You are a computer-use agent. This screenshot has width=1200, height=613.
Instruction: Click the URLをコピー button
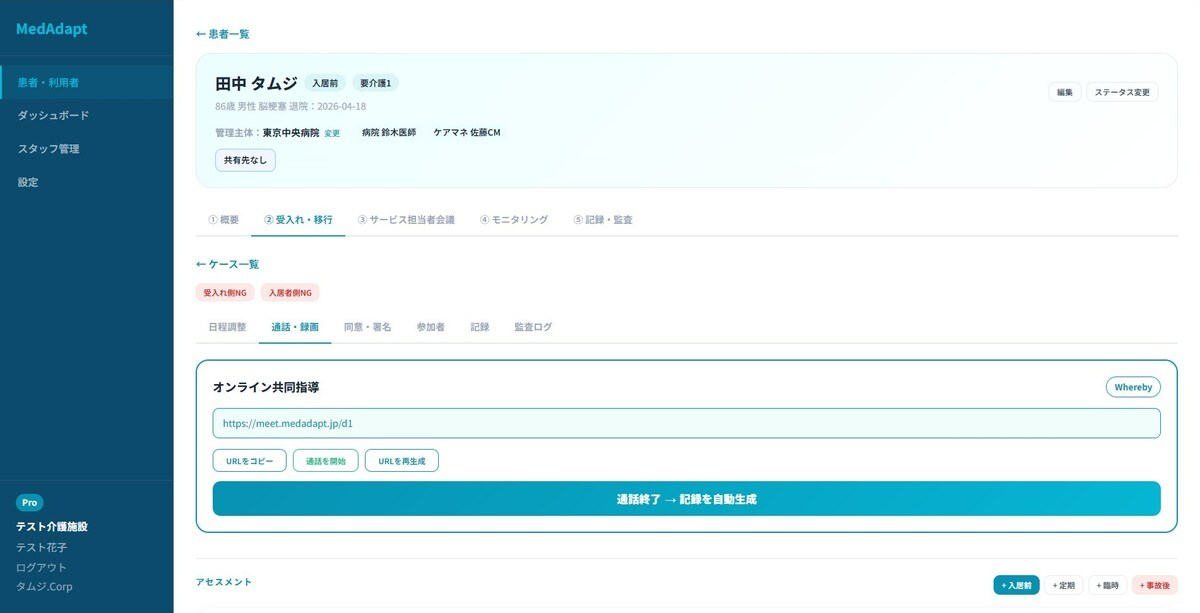click(250, 461)
